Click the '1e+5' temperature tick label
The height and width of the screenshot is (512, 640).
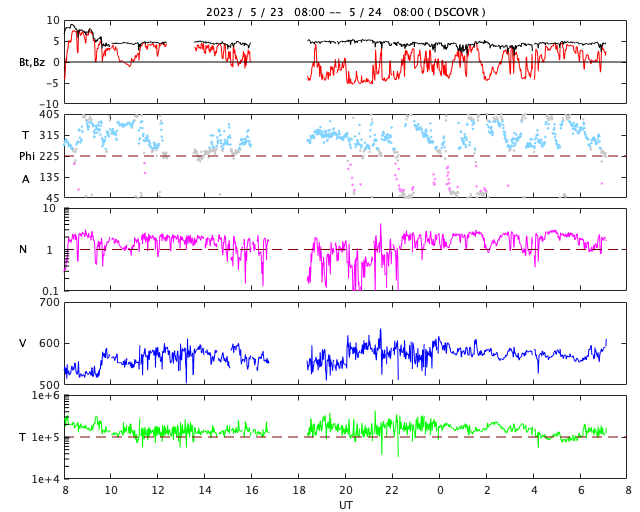coord(46,437)
